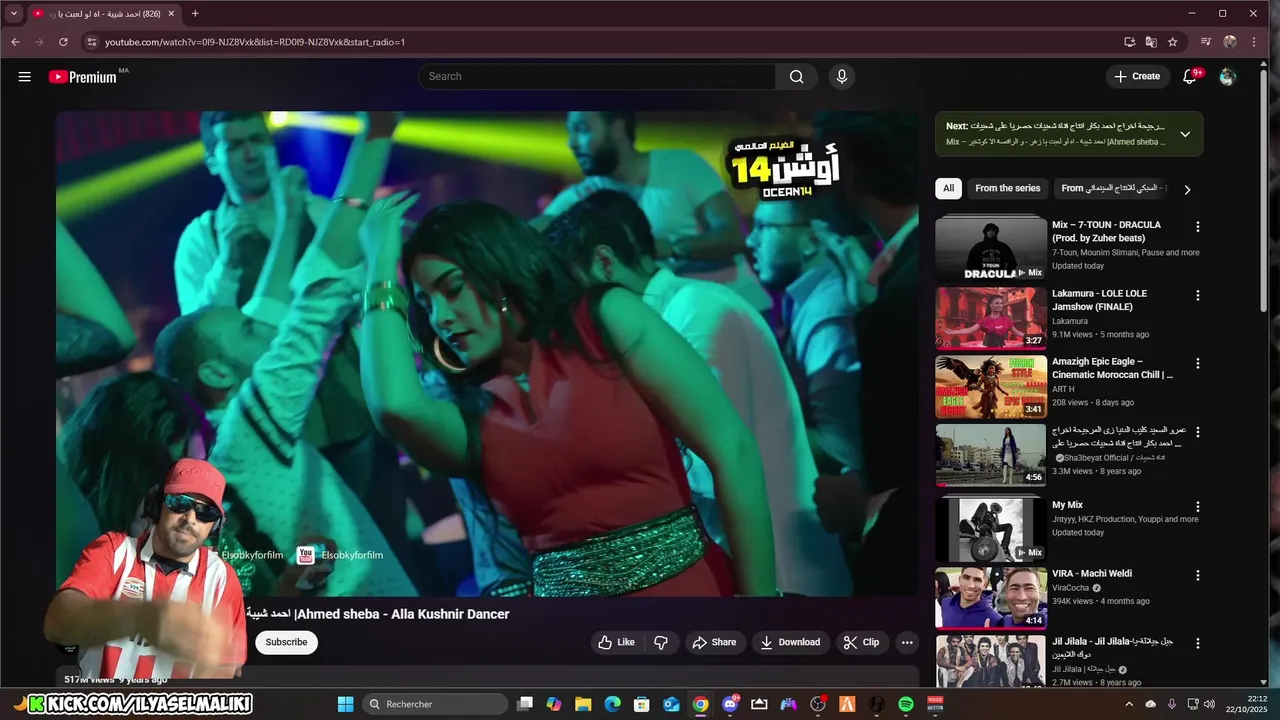Switch to the active YouTube browser tab
Screen dimensions: 1280x720
pyautogui.click(x=104, y=14)
